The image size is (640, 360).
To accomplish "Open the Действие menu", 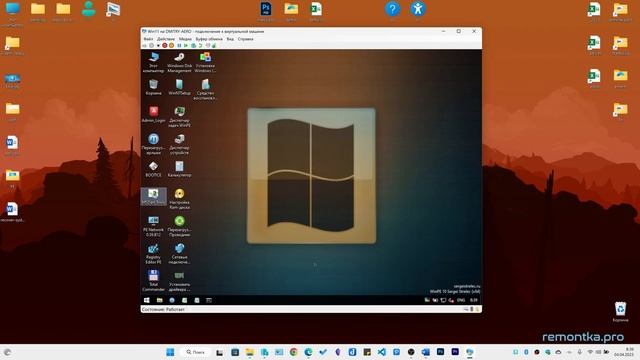I will coord(166,39).
